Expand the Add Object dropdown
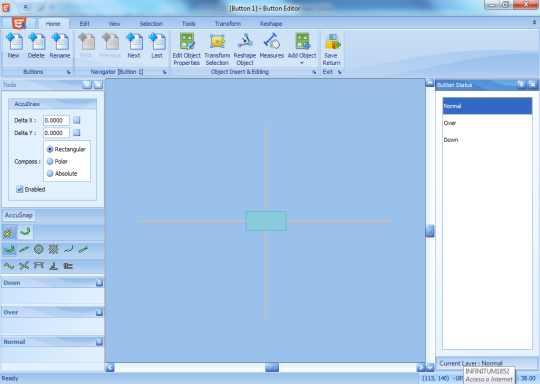Screen dimensions: 540x384 pyautogui.click(x=302, y=63)
